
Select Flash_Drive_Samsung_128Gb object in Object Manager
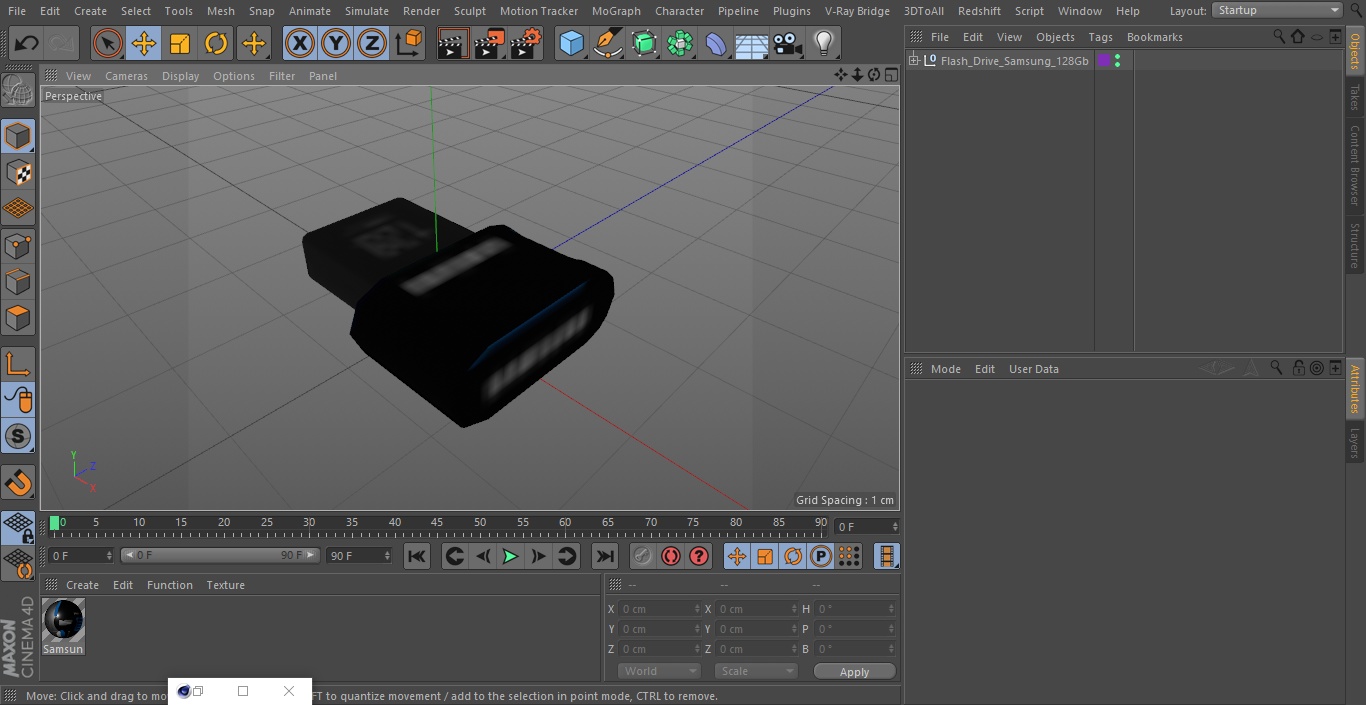tap(1014, 61)
